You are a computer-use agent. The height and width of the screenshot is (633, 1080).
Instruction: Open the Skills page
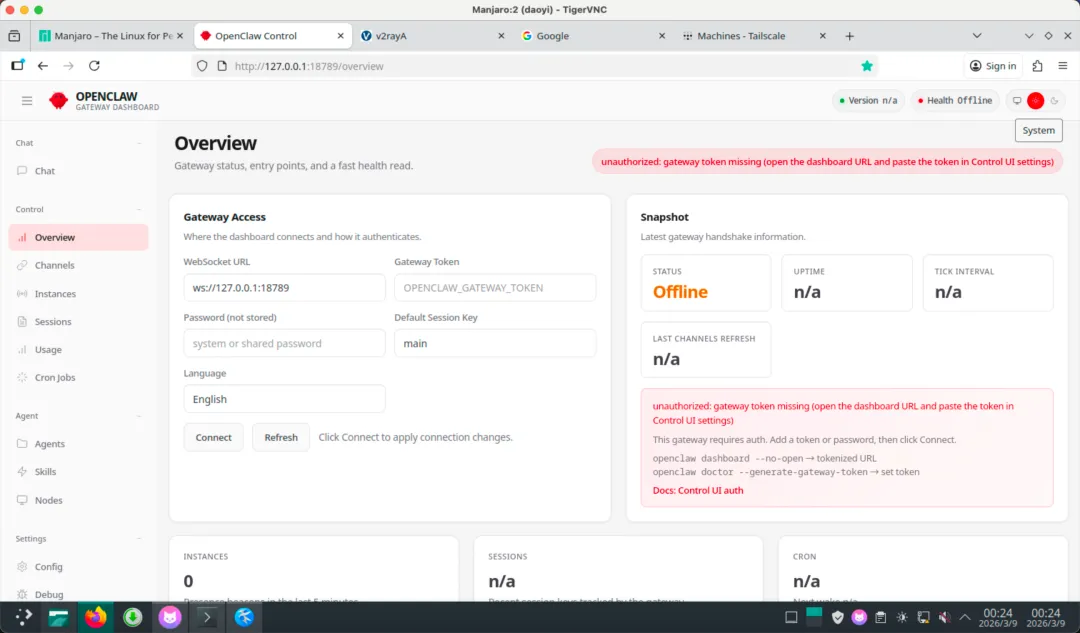point(79,472)
